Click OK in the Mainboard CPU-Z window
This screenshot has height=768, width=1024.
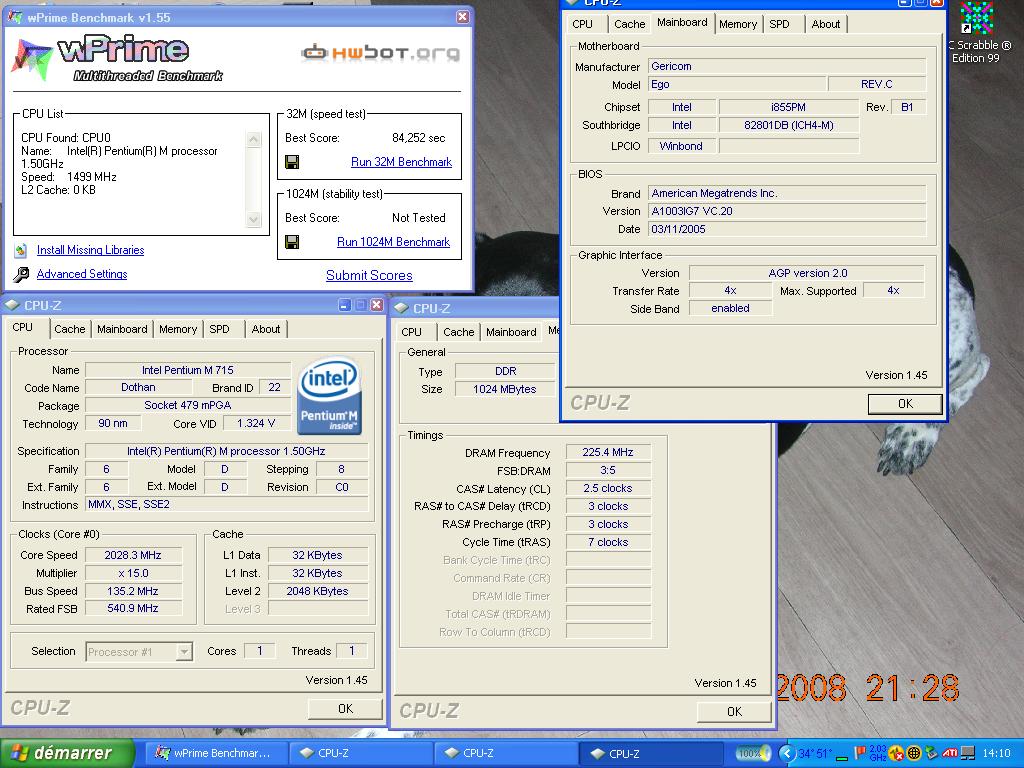(905, 404)
